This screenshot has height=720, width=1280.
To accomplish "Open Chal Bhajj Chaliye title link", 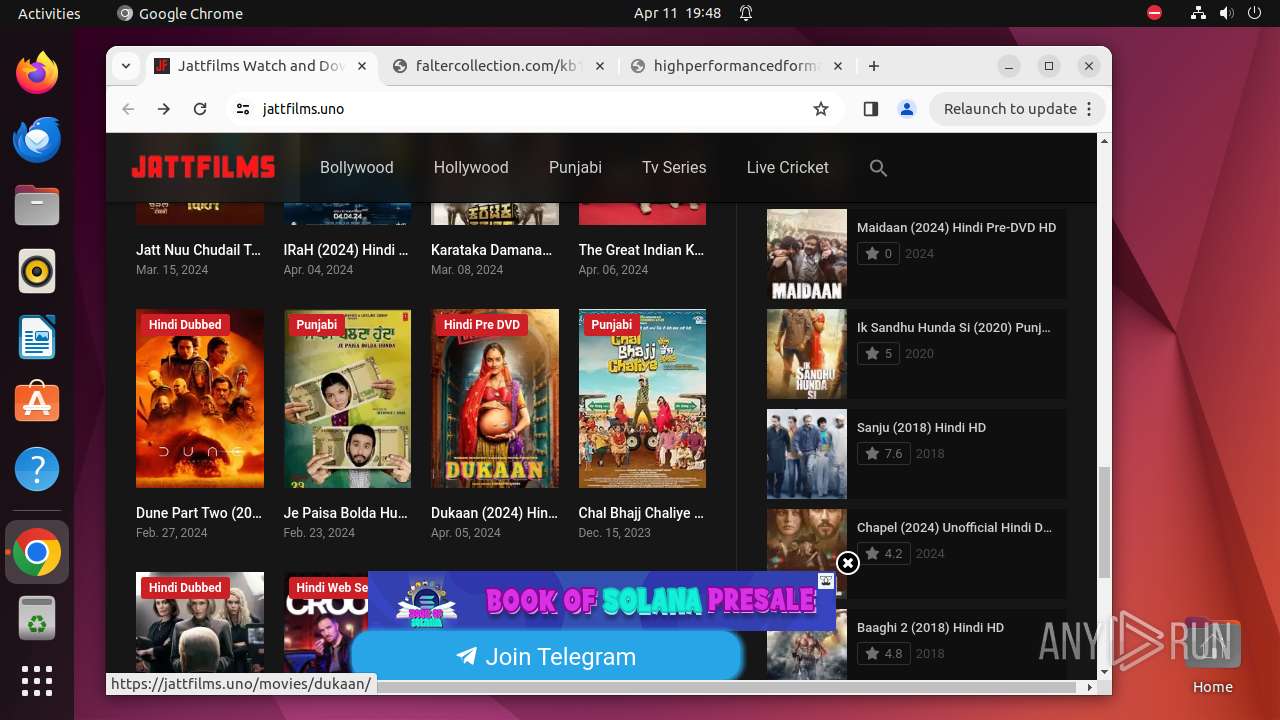I will [x=641, y=513].
